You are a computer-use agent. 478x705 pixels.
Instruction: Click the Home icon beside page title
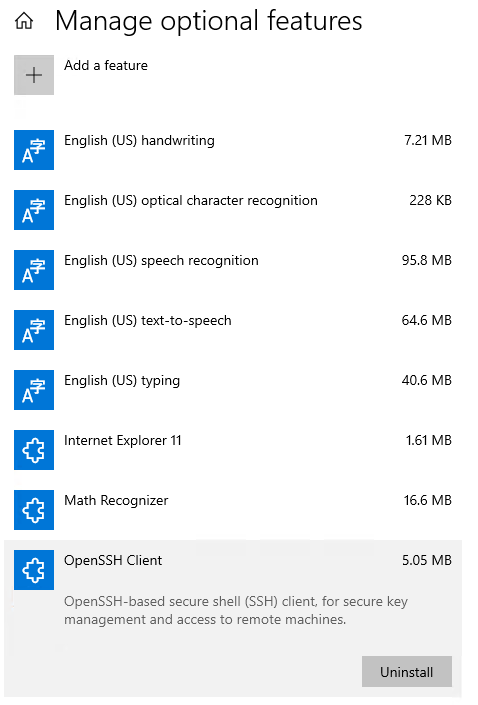click(24, 21)
